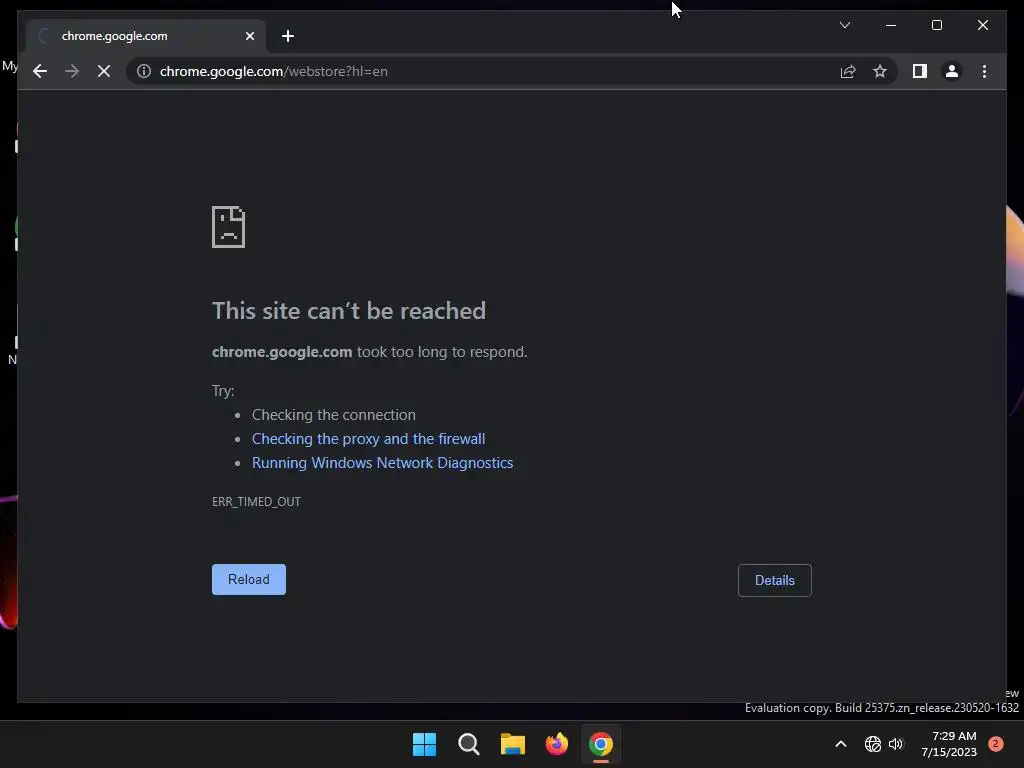The width and height of the screenshot is (1024, 768).
Task: Run Windows Network Diagnostics link
Action: [x=383, y=462]
